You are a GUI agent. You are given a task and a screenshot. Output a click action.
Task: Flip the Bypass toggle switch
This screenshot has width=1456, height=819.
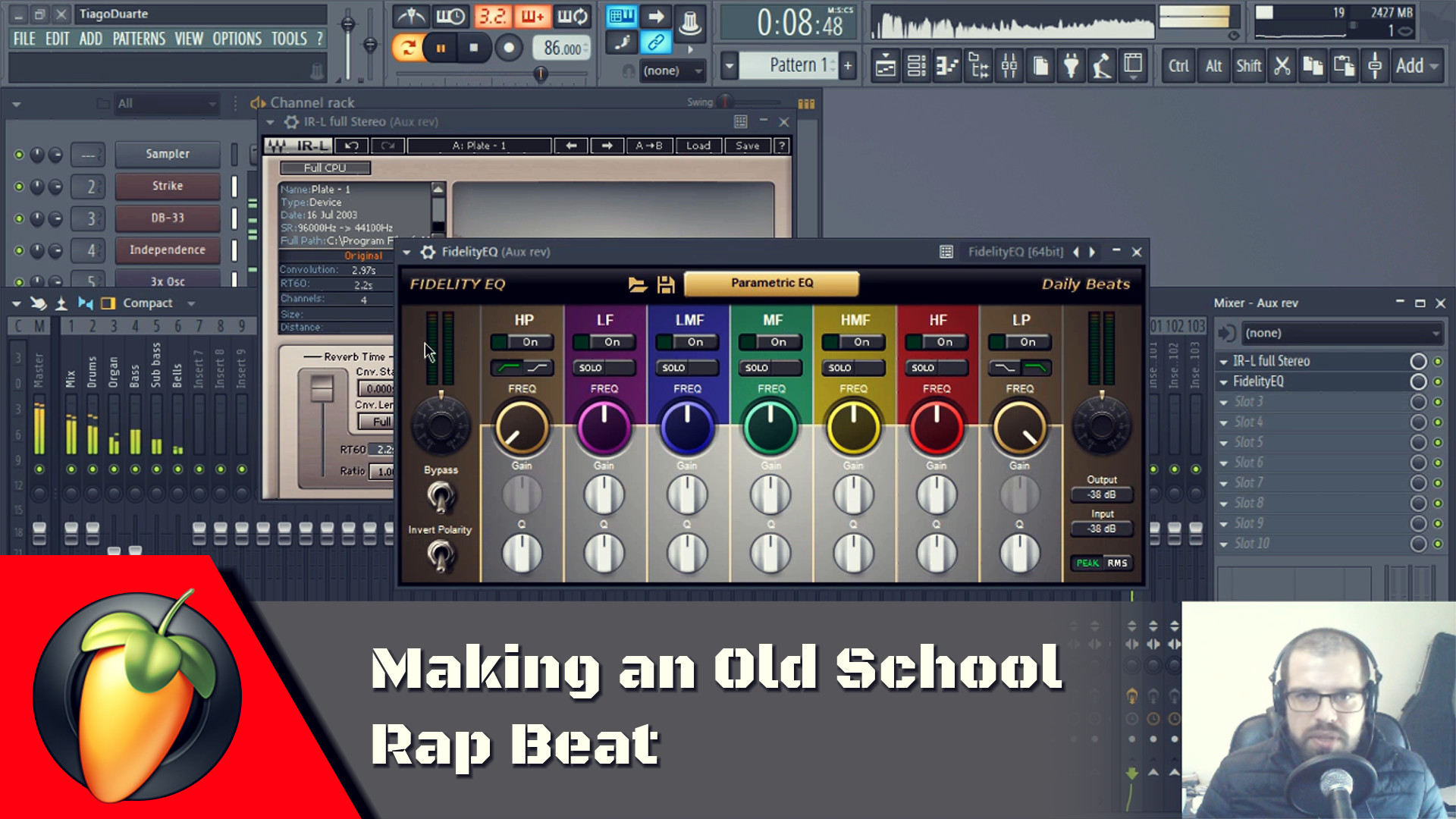pyautogui.click(x=440, y=497)
